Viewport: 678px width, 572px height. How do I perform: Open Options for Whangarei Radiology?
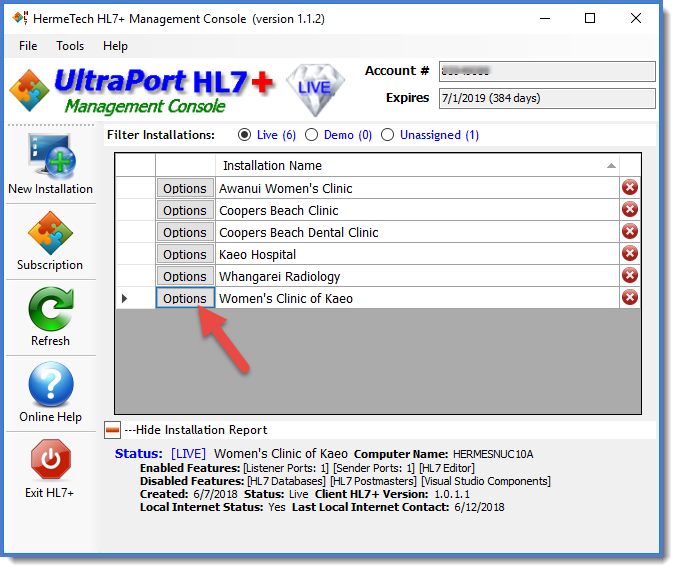pos(185,276)
